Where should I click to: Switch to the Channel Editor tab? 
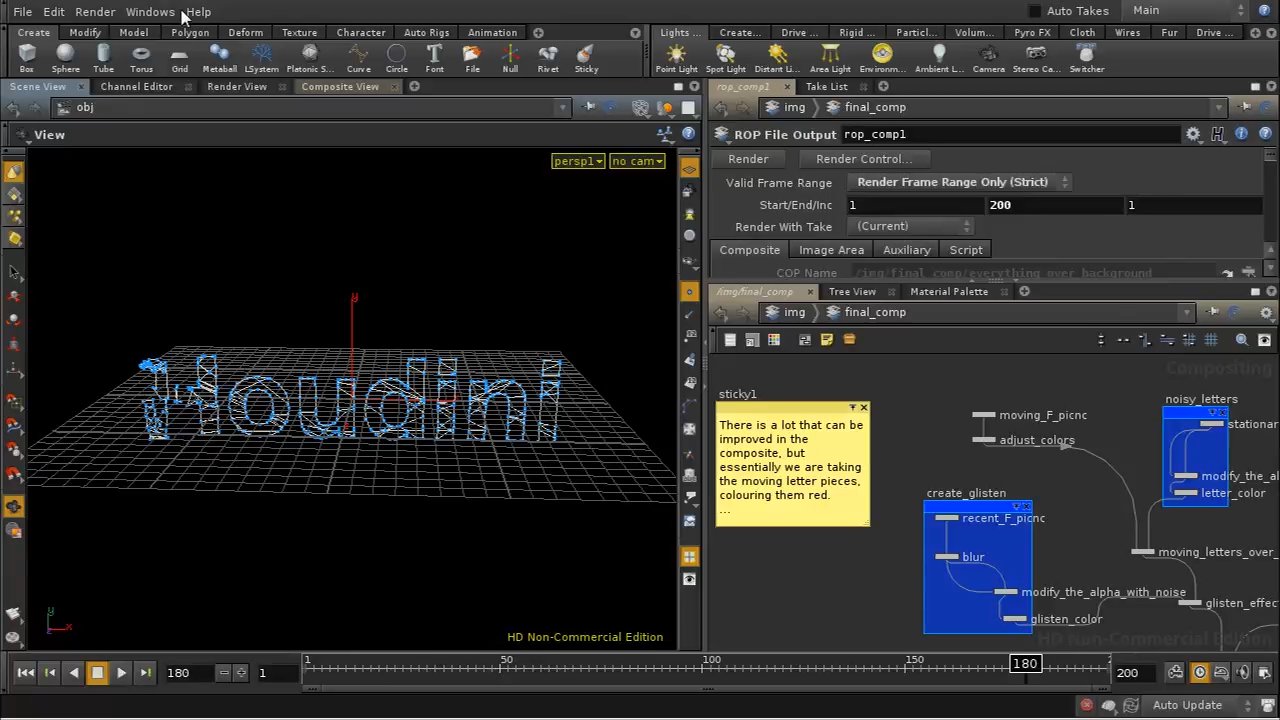136,86
